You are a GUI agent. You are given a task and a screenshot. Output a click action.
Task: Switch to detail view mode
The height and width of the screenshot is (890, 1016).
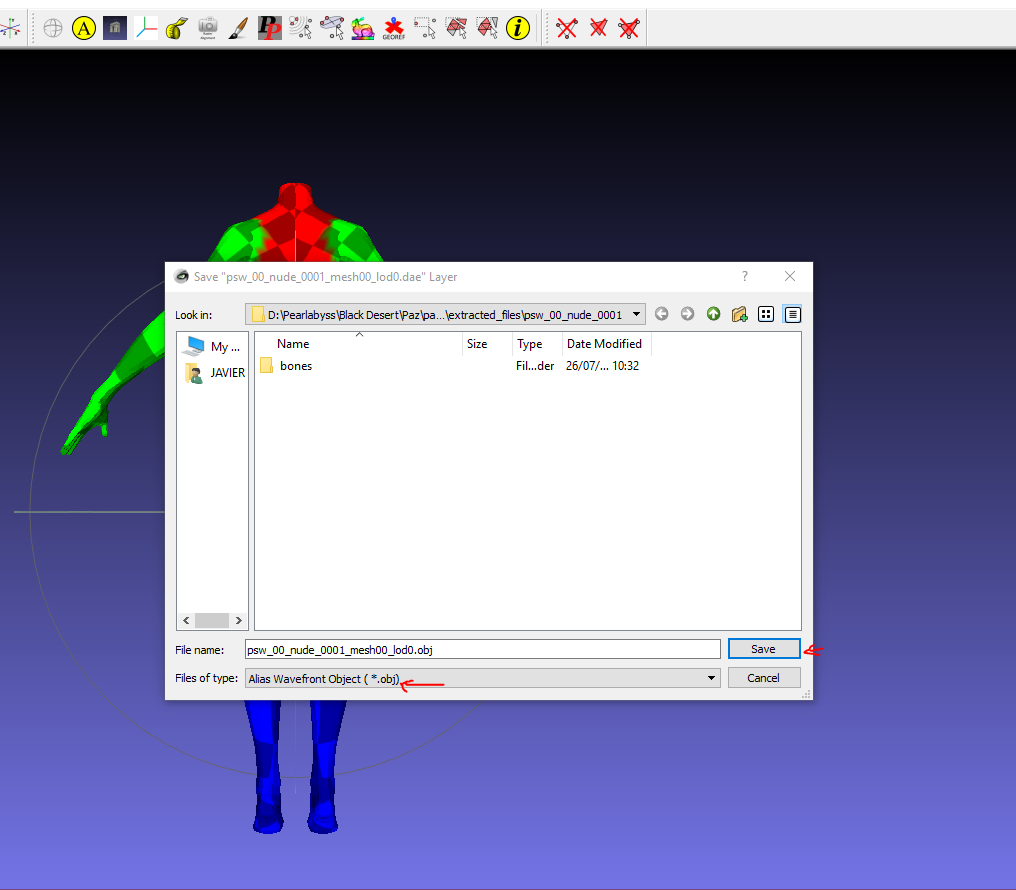point(792,314)
